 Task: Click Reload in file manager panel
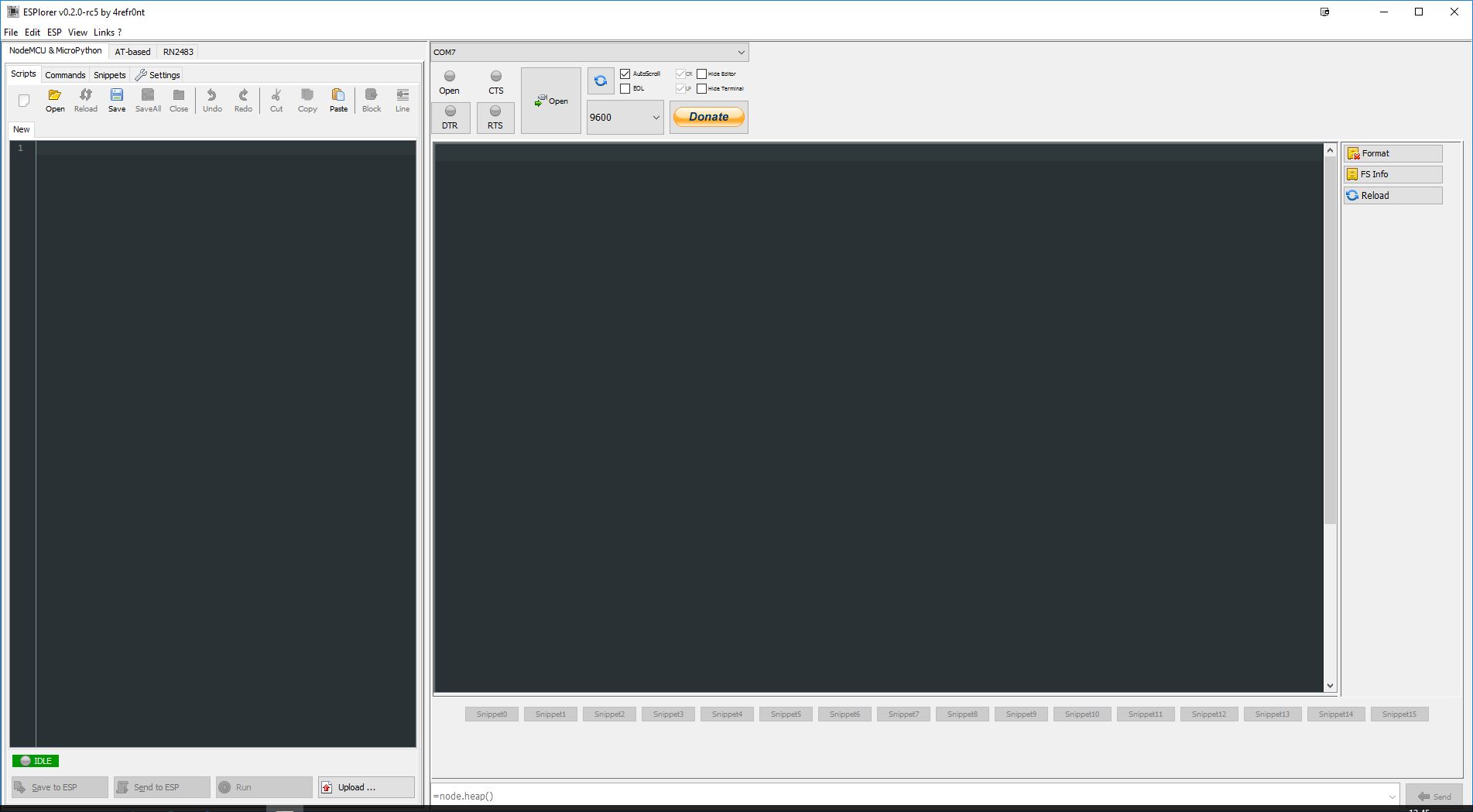[1392, 195]
